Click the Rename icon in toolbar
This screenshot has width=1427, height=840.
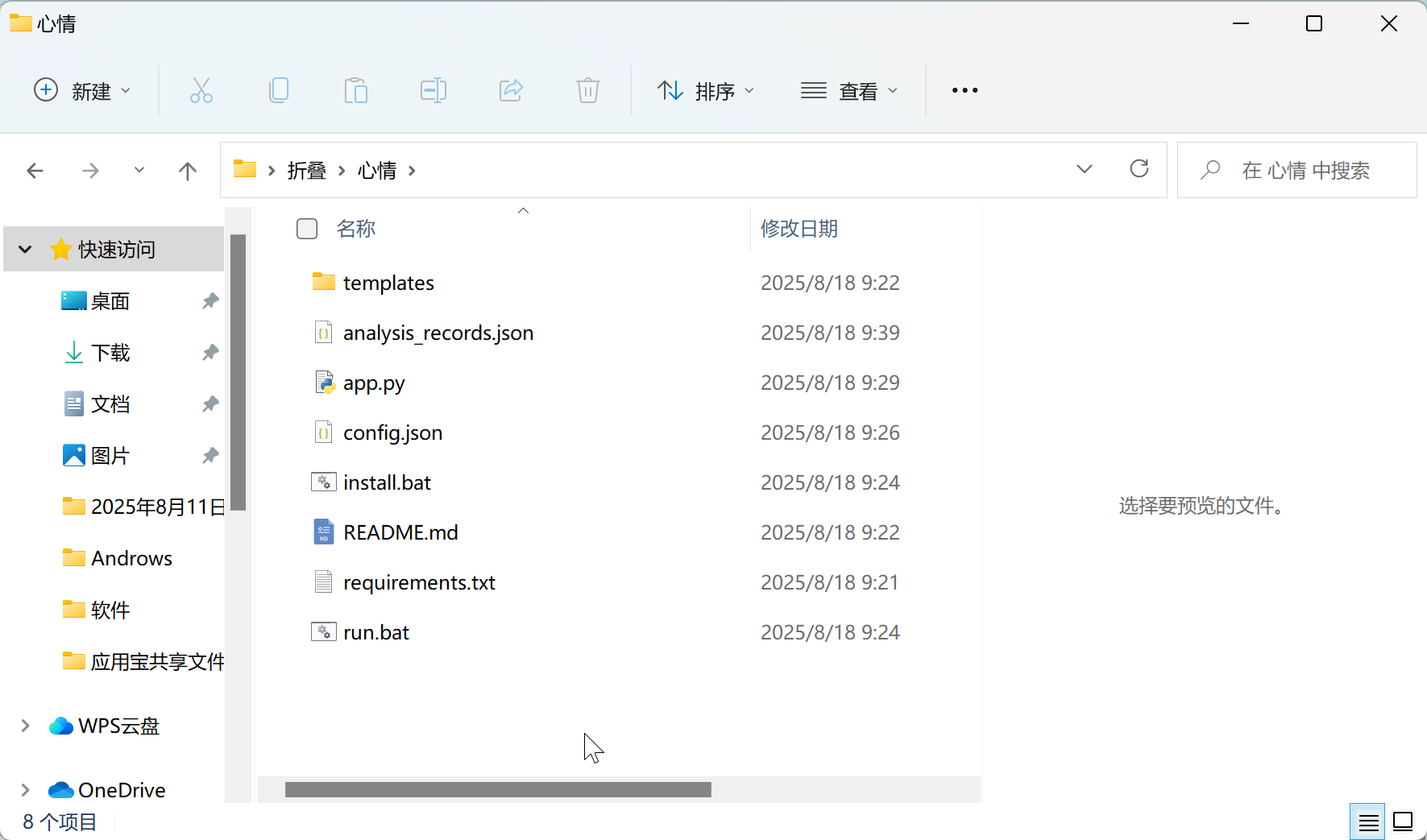point(433,90)
